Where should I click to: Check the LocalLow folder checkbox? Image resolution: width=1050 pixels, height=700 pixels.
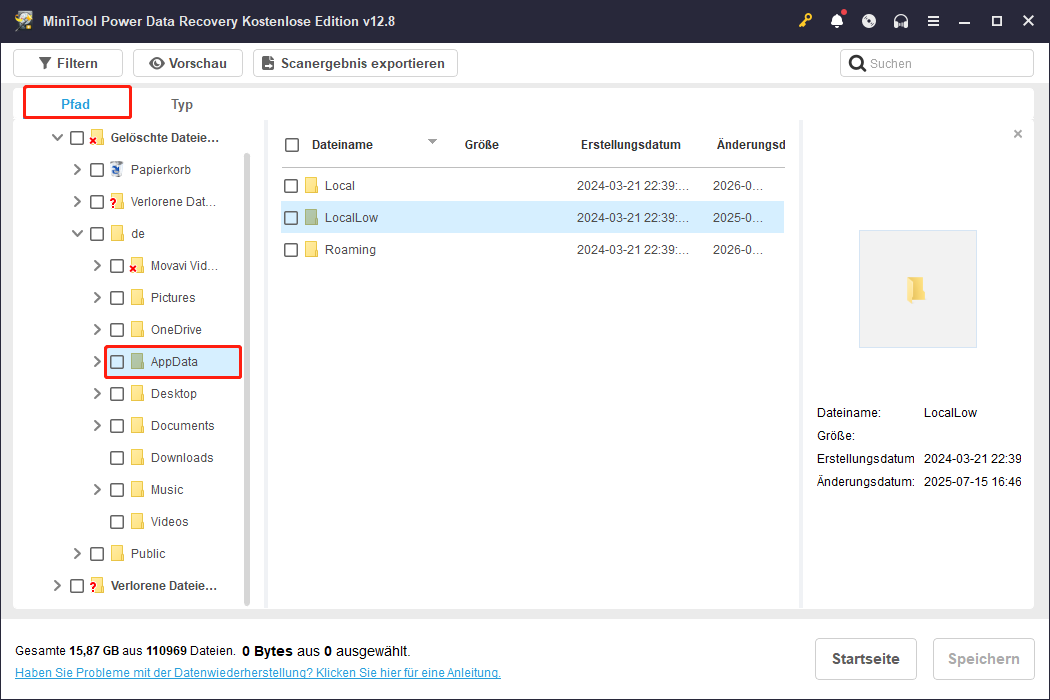pos(291,217)
